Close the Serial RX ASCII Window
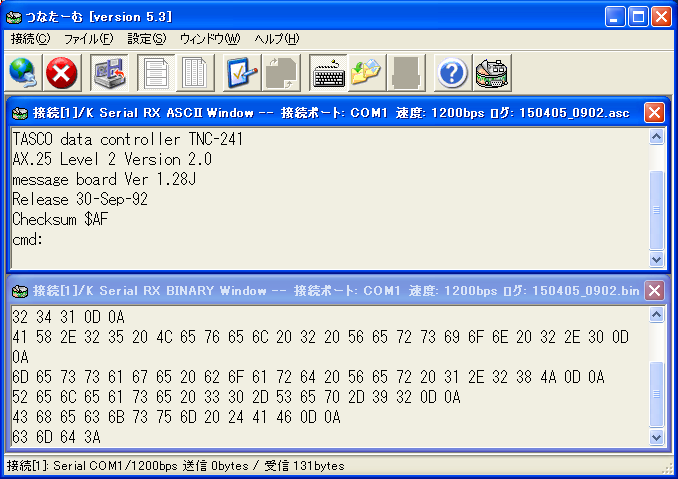Image resolution: width=678 pixels, height=479 pixels. pos(654,113)
